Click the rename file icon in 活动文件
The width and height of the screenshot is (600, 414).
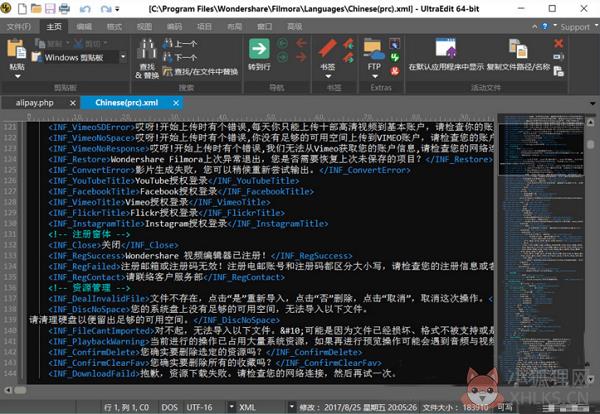point(558,57)
